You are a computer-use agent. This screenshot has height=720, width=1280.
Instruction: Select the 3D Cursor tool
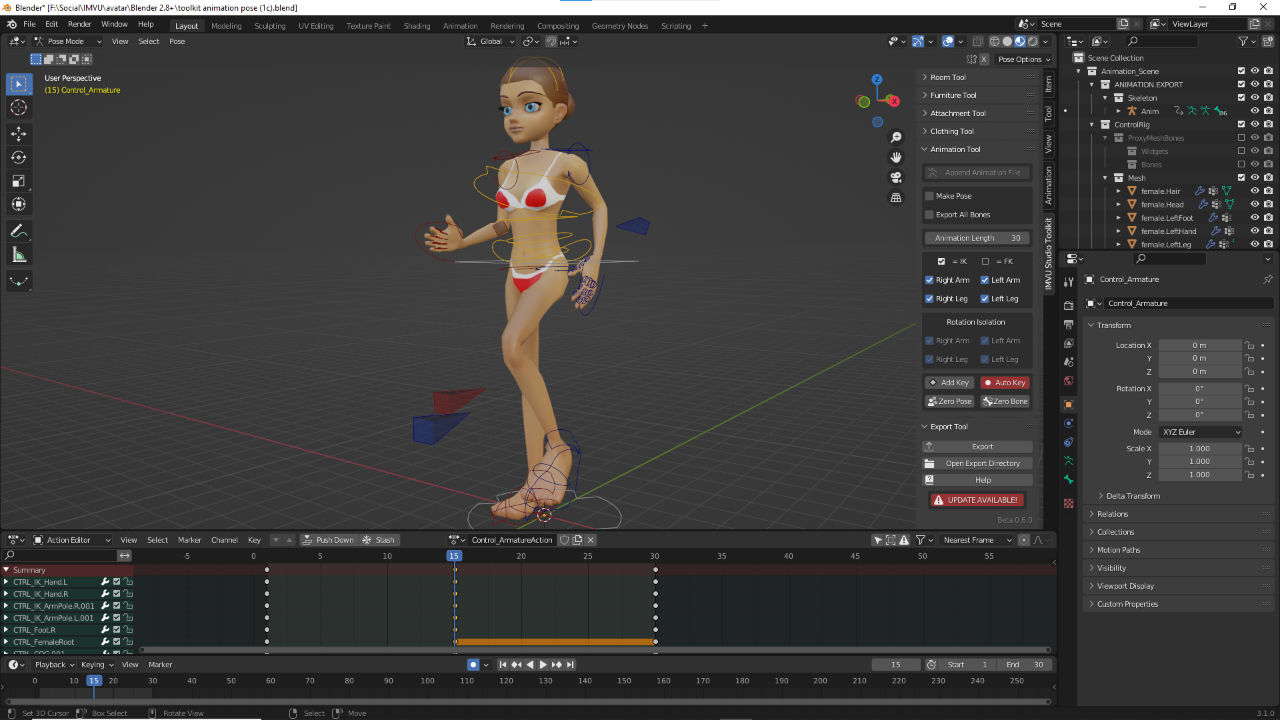point(19,108)
